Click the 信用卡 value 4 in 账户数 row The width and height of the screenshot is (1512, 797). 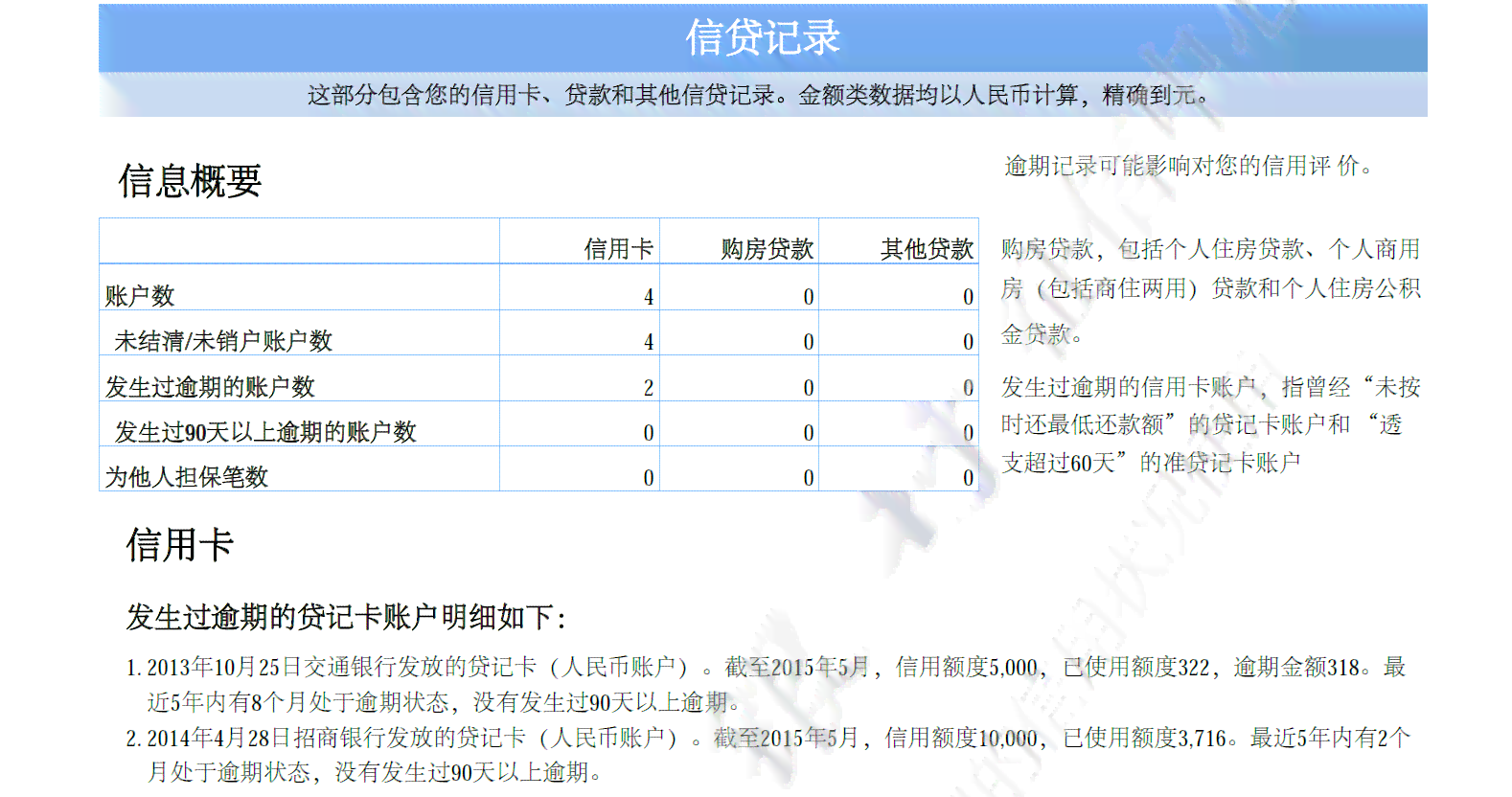[x=649, y=297]
